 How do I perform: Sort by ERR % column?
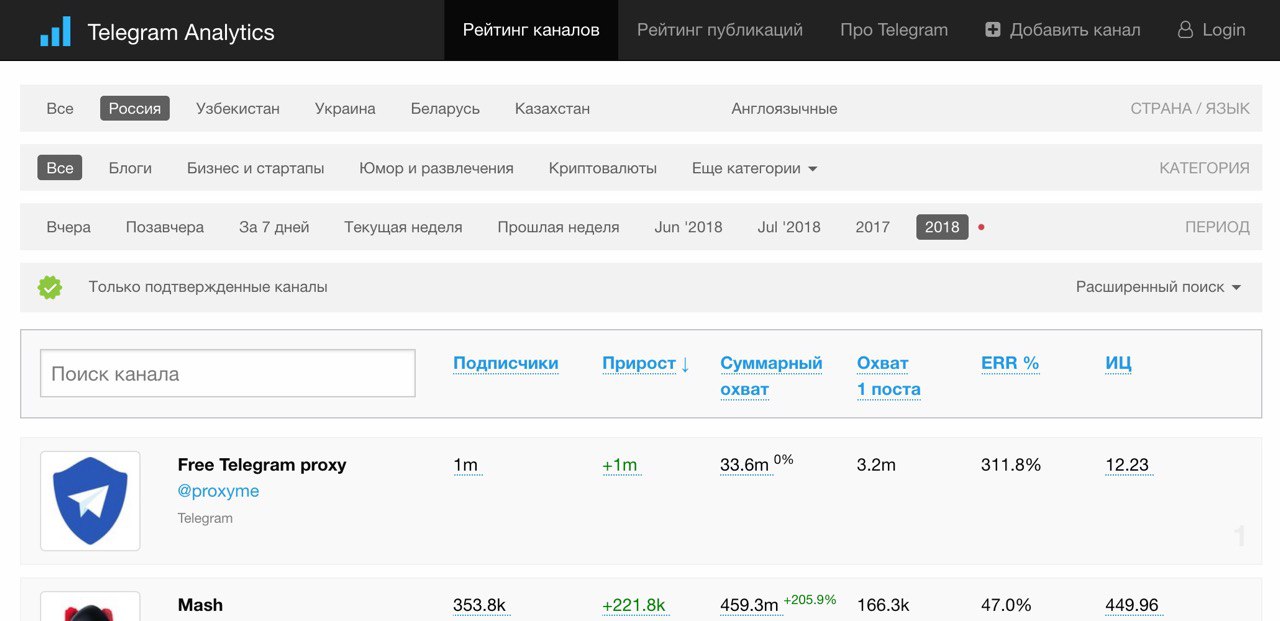coord(1010,363)
